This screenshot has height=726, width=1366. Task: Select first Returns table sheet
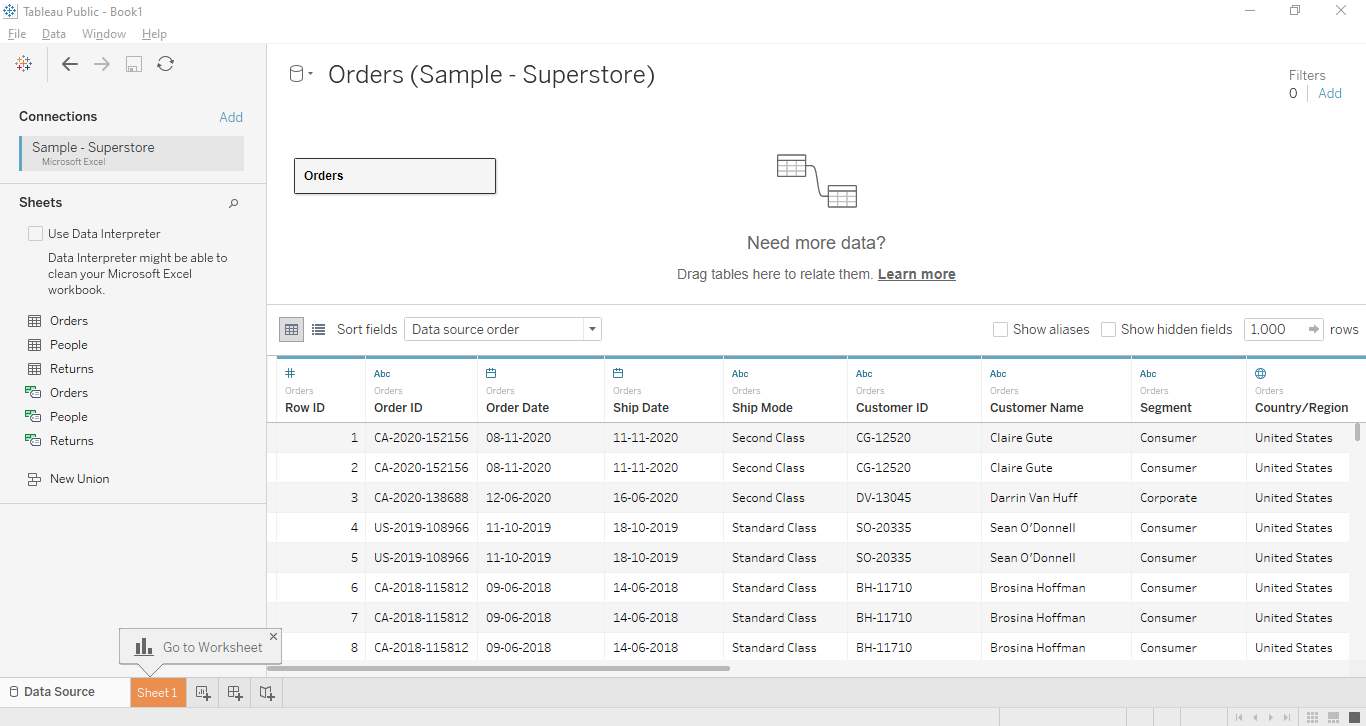click(x=72, y=369)
